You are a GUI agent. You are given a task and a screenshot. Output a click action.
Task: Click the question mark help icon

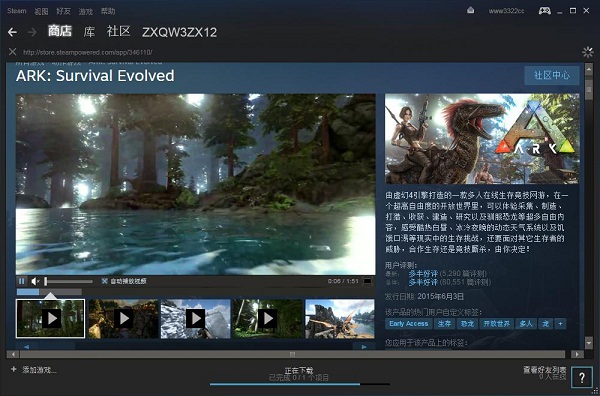tap(582, 377)
